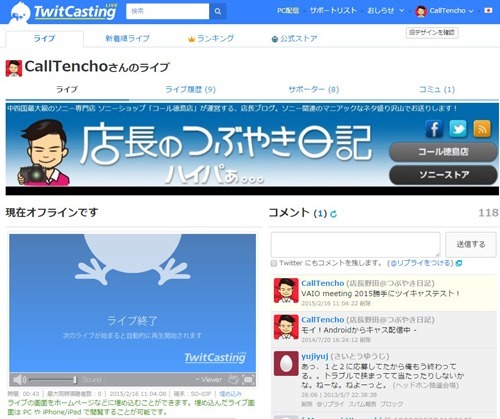Click into the comment text box
Screen dimensions: 500x419
coord(355,245)
